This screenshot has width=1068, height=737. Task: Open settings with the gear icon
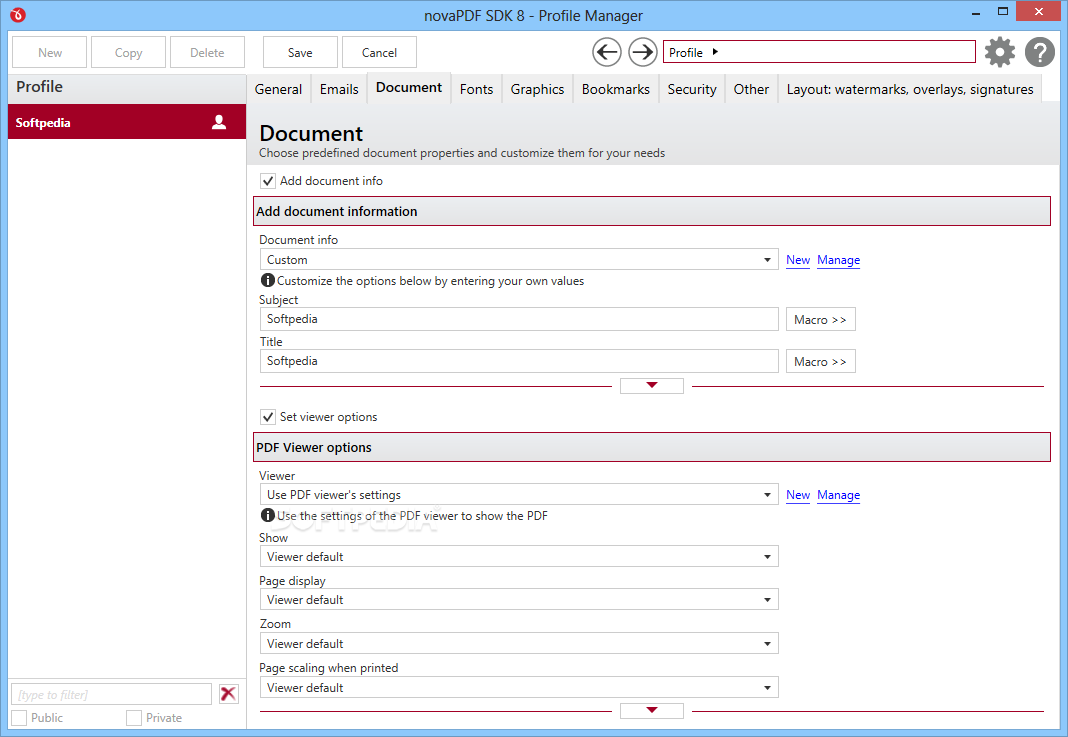1000,52
